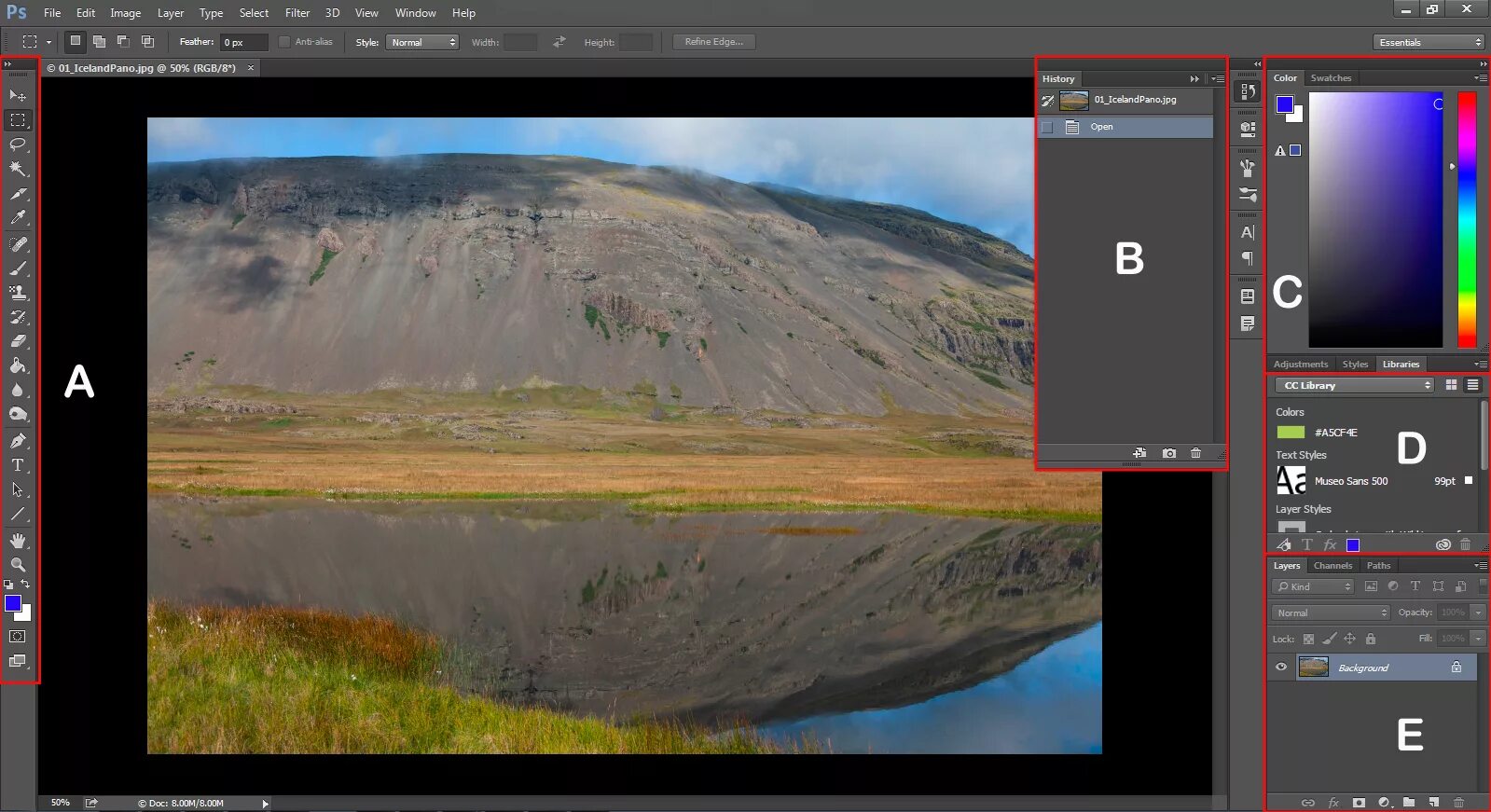Open the Style dropdown set to Normal
1491x812 pixels.
point(422,42)
